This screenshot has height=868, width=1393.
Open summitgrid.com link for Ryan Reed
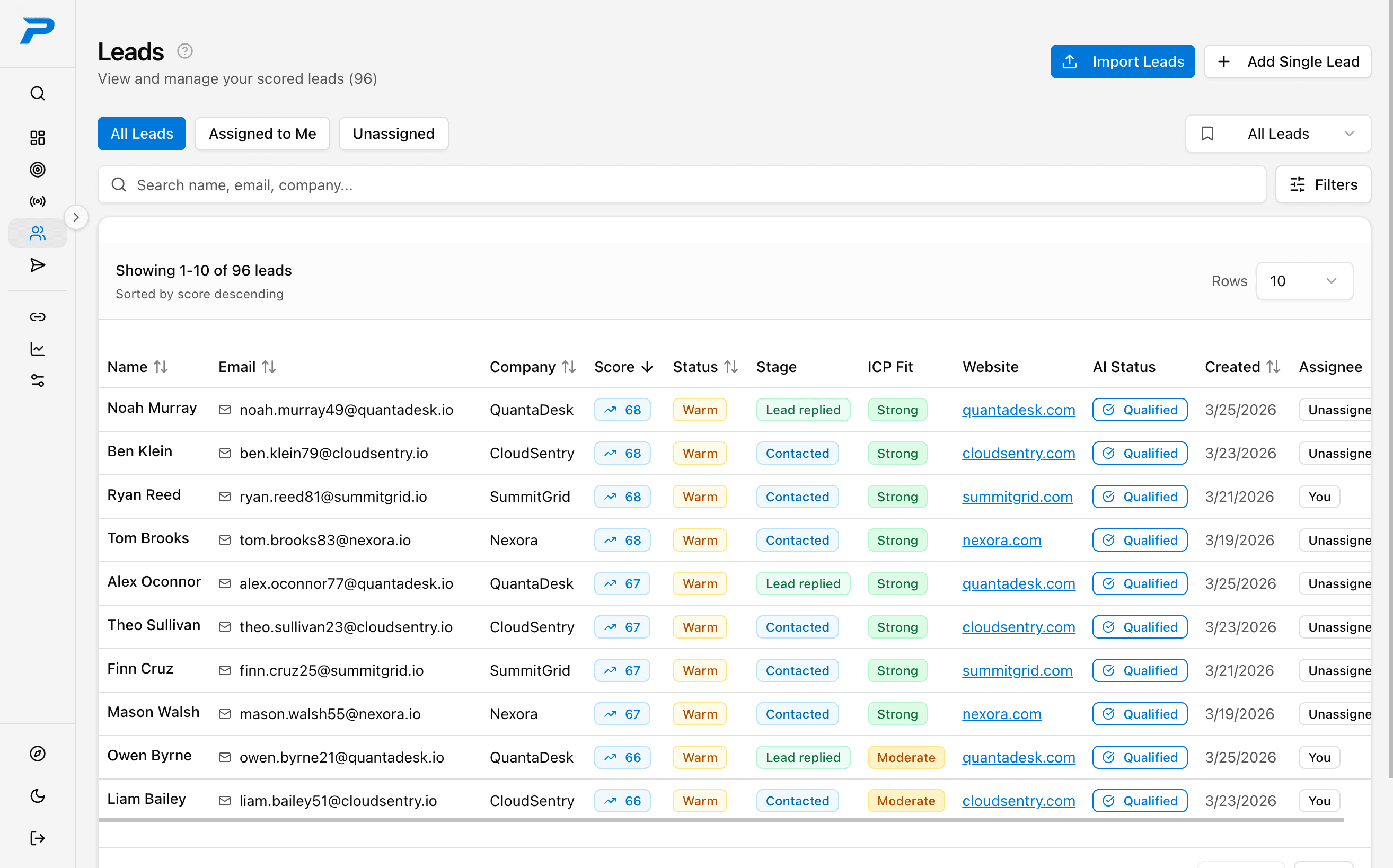coord(1018,497)
